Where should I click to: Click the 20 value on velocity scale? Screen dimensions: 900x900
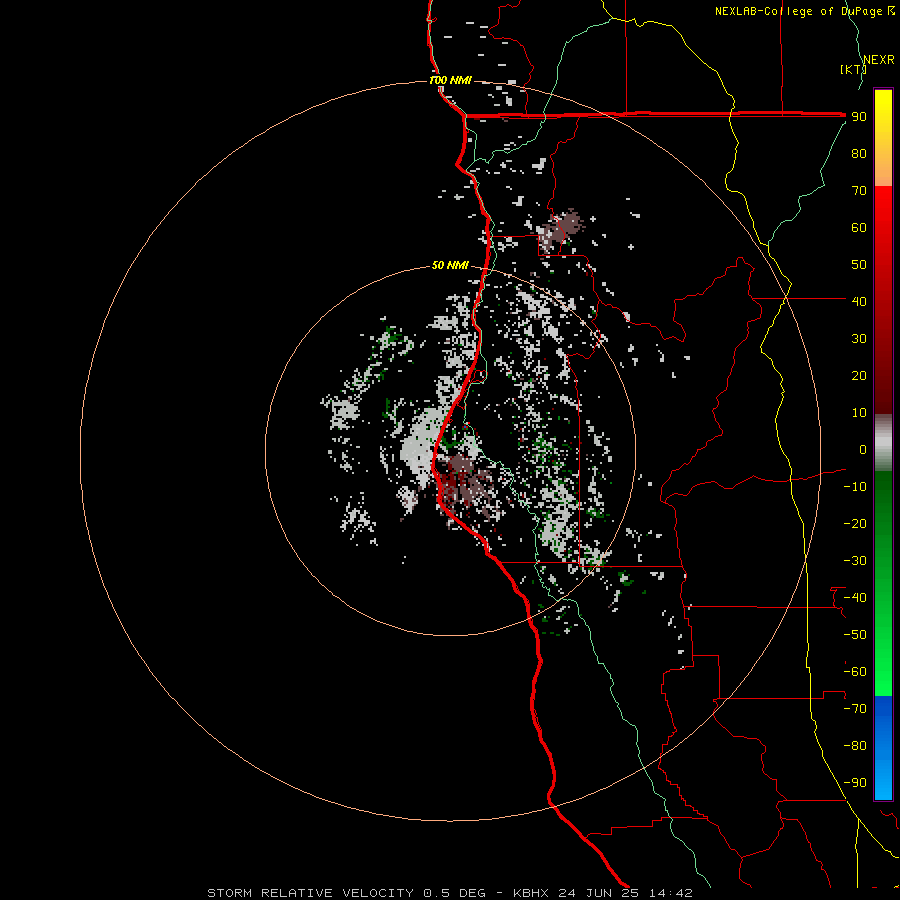(x=859, y=375)
